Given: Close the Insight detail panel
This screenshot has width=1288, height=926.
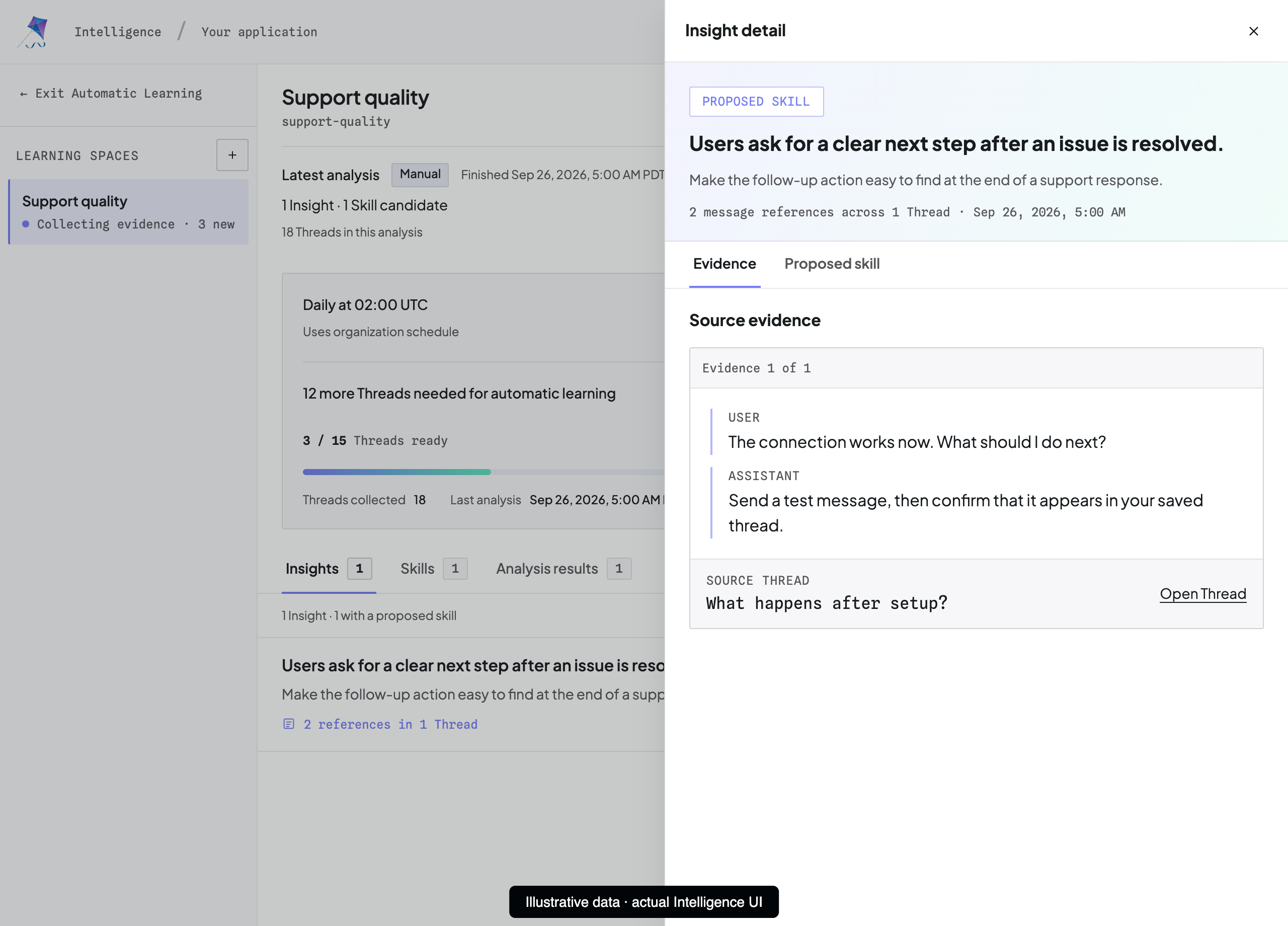Looking at the screenshot, I should tap(1253, 31).
